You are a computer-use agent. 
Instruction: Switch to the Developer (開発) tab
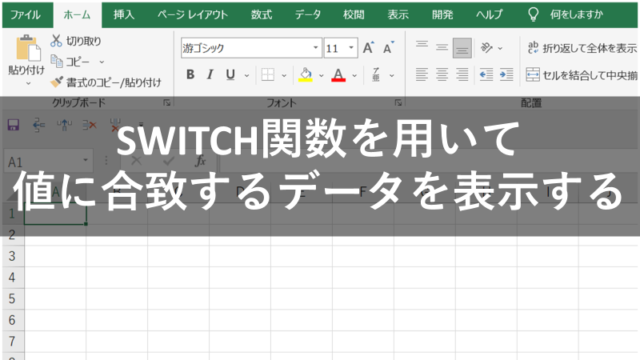coord(442,15)
